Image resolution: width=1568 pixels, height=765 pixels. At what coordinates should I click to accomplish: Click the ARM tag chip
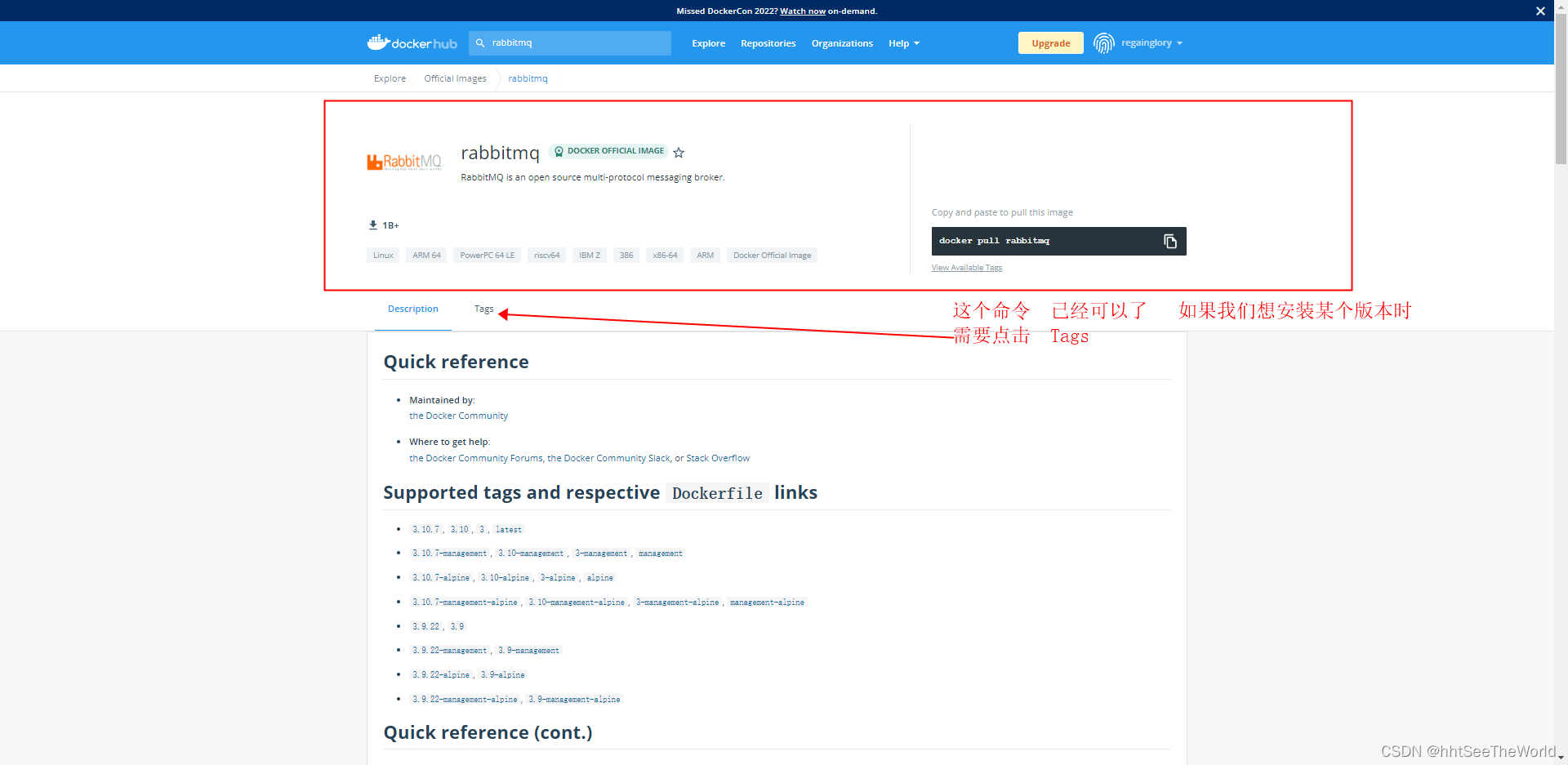705,256
